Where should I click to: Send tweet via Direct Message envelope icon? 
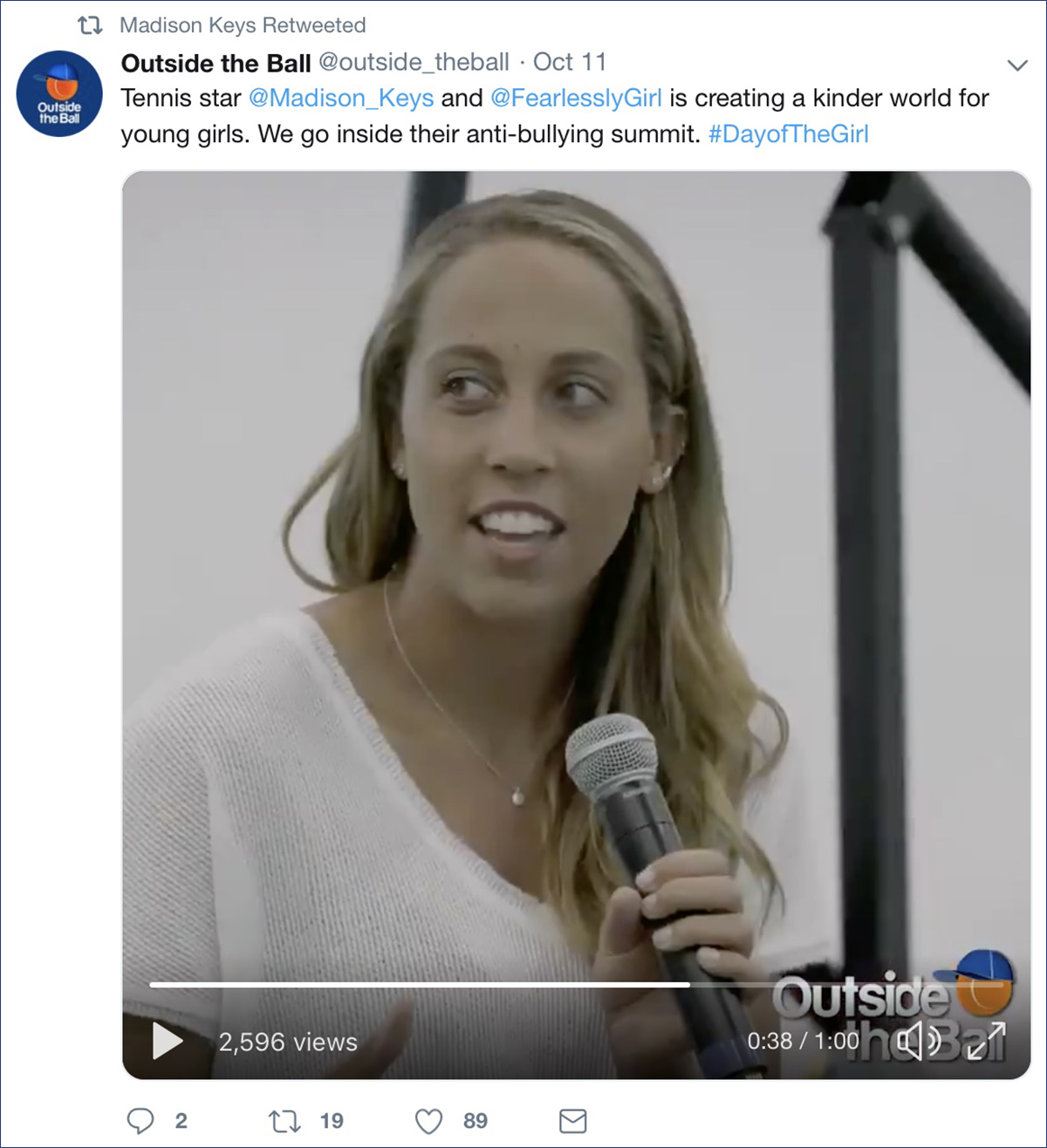coord(572,1121)
